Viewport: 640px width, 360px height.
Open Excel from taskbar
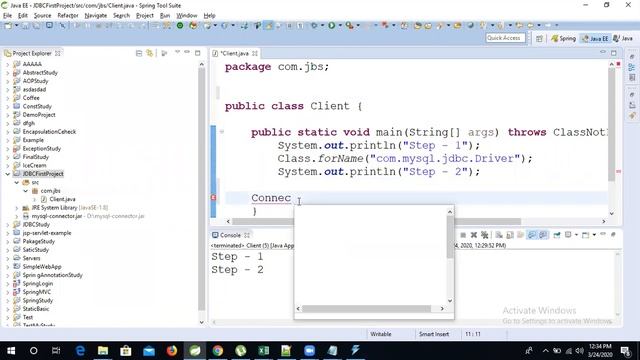[x=263, y=351]
